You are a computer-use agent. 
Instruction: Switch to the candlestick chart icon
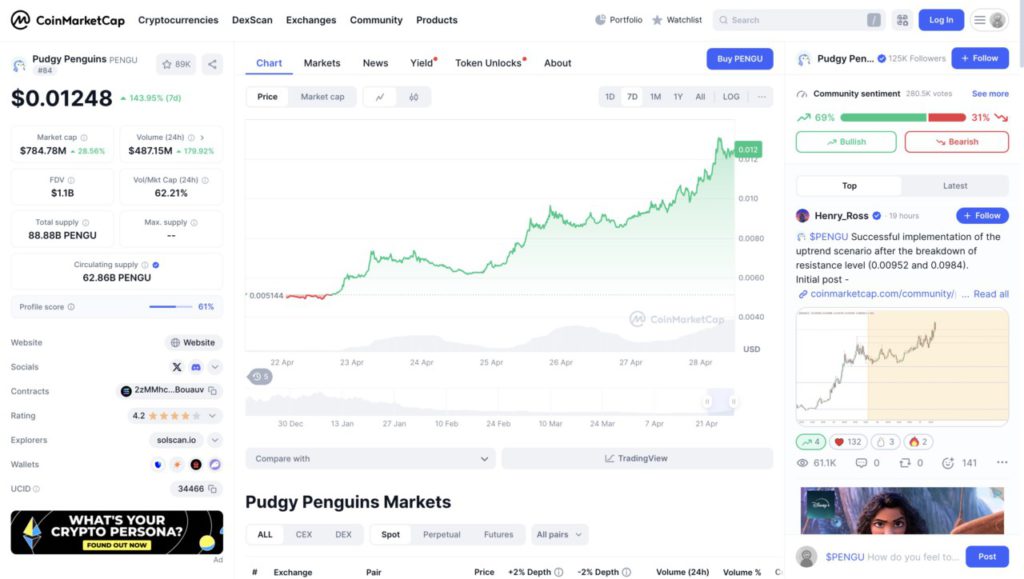(x=413, y=97)
